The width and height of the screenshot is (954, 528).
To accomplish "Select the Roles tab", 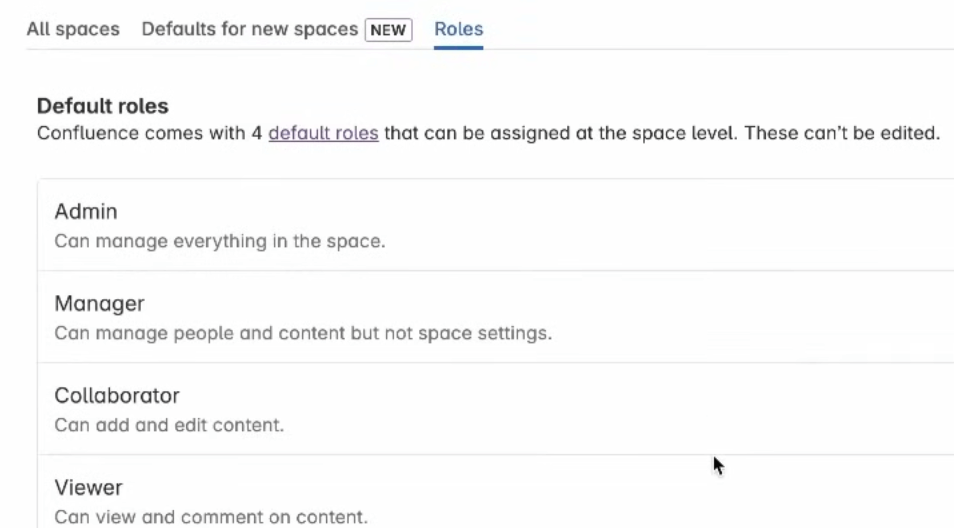I will pos(458,29).
